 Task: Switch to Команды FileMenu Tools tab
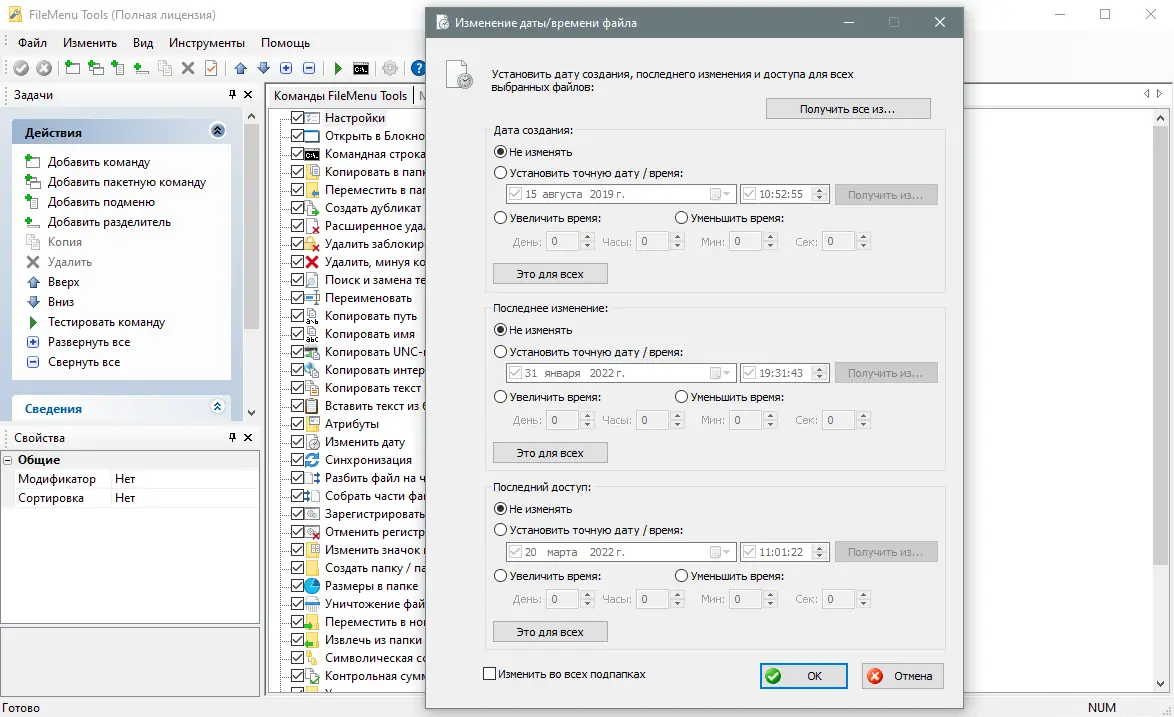340,95
